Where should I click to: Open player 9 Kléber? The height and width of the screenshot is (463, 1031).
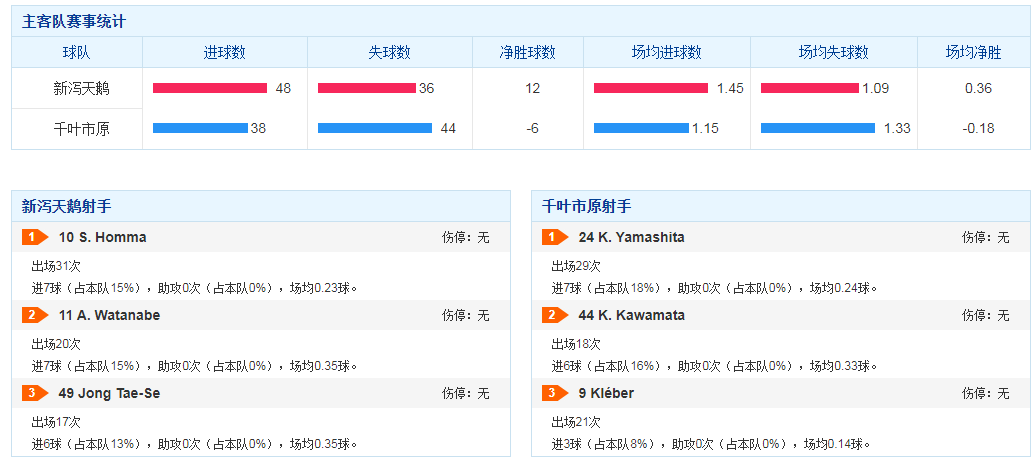606,393
